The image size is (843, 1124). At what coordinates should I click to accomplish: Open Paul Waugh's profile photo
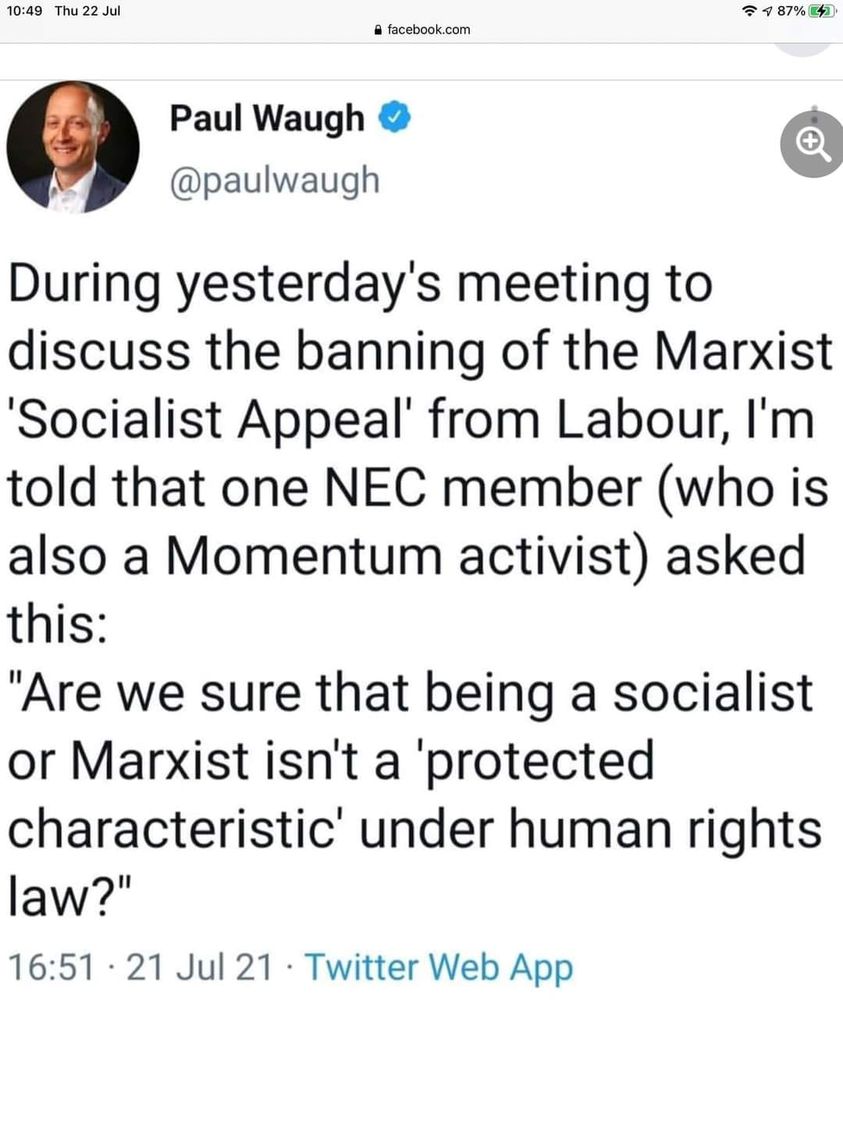click(73, 147)
